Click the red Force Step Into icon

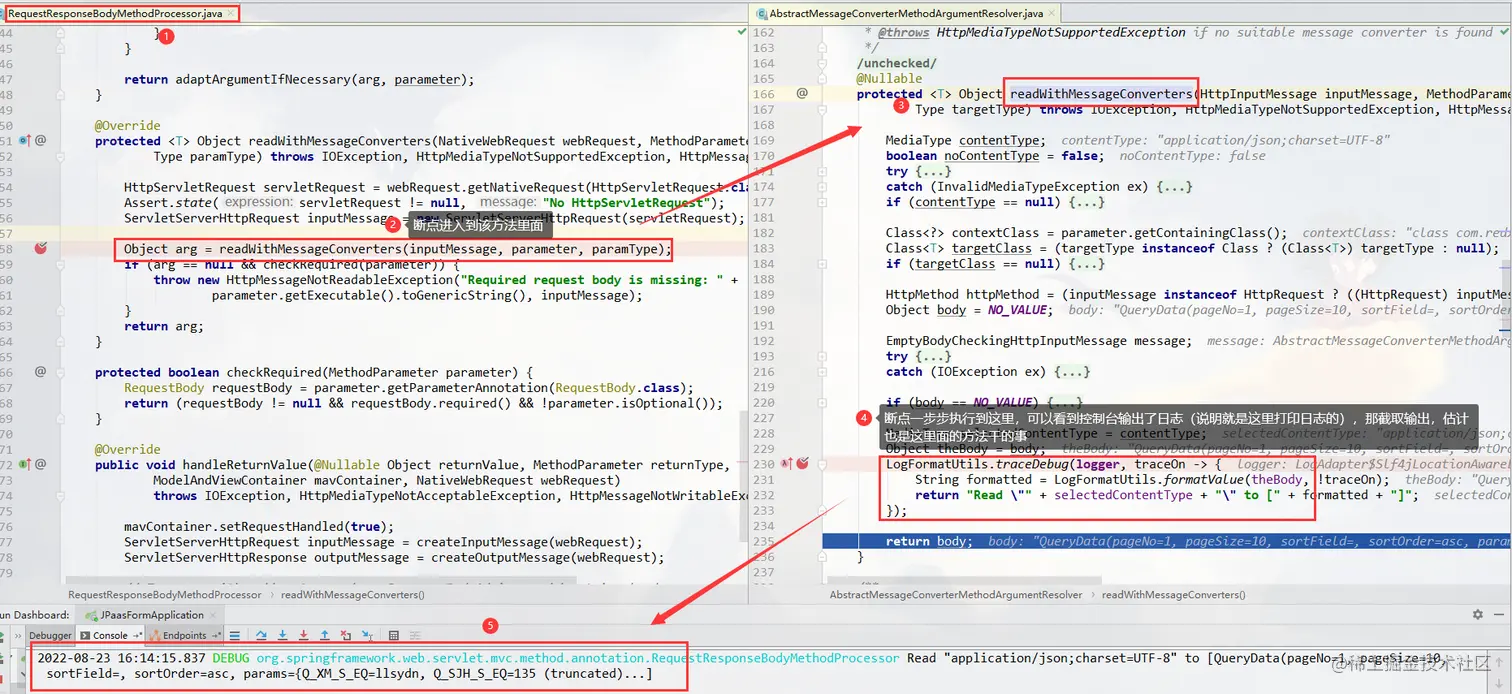click(x=303, y=635)
